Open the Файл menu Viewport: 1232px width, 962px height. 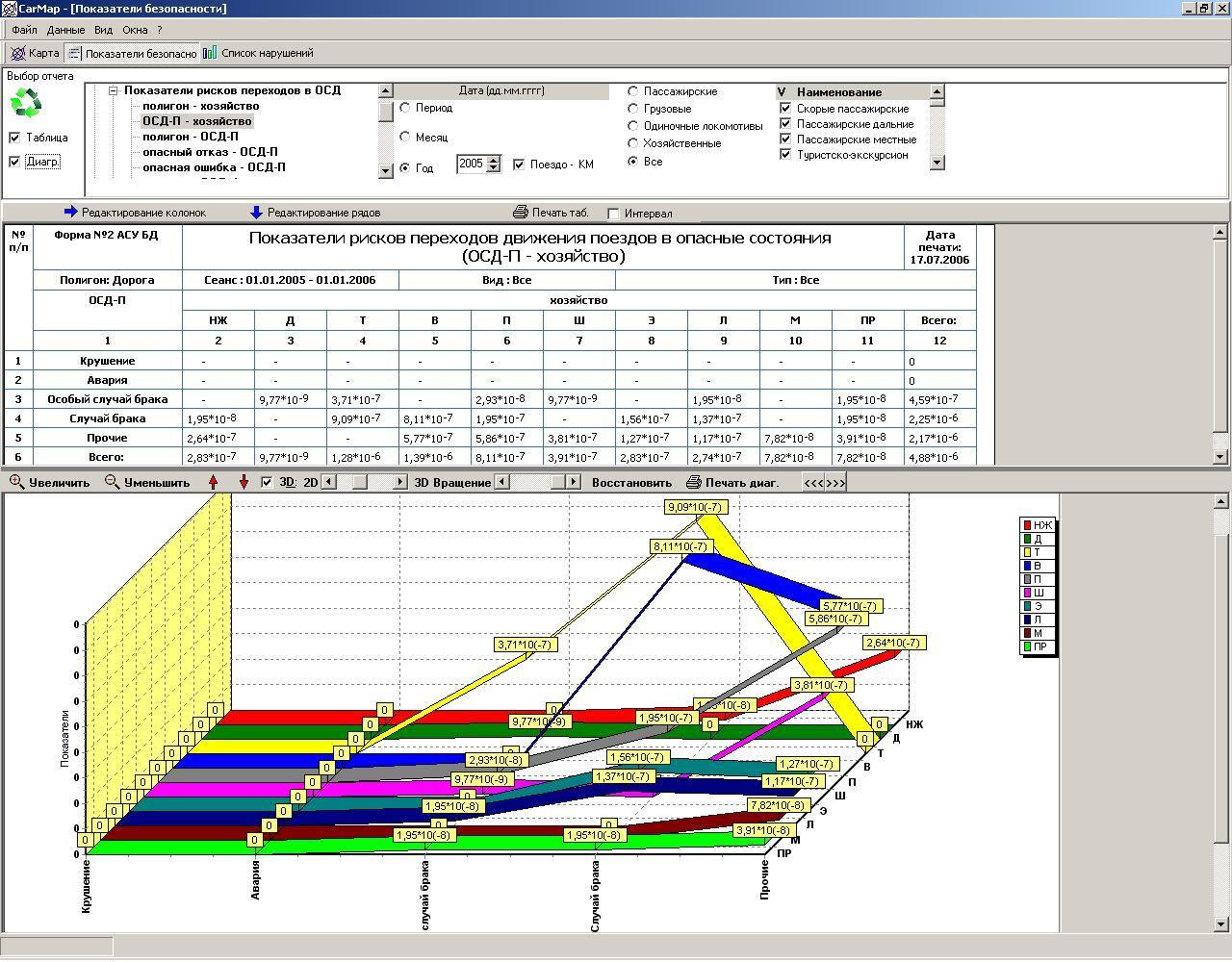point(24,30)
